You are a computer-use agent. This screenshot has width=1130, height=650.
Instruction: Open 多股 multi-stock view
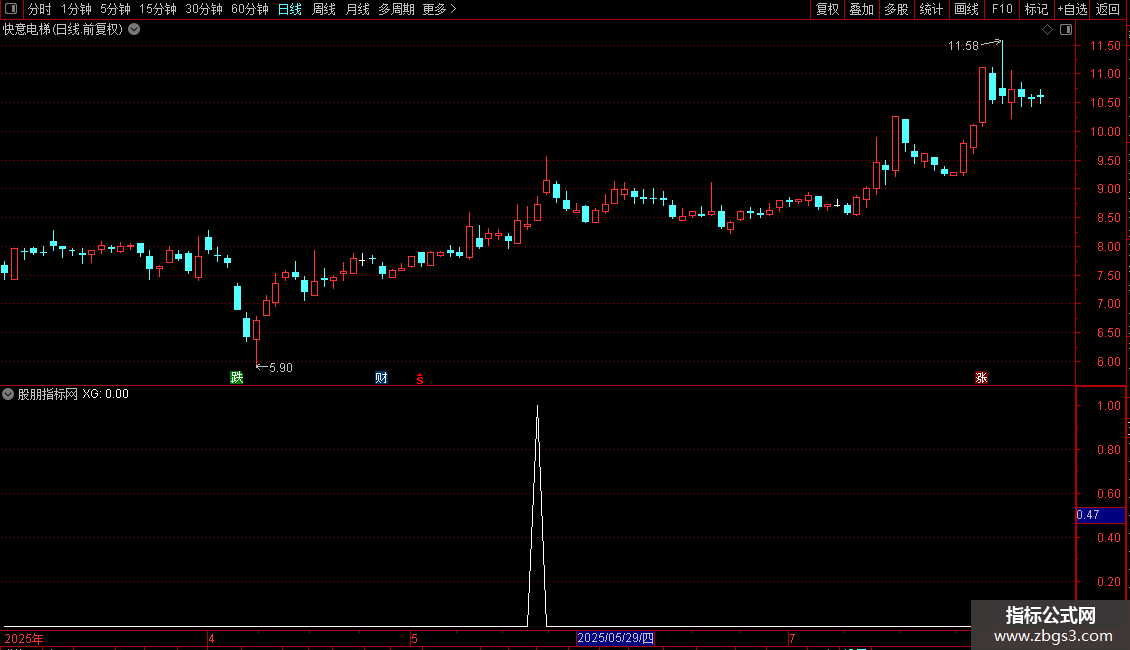[x=896, y=9]
